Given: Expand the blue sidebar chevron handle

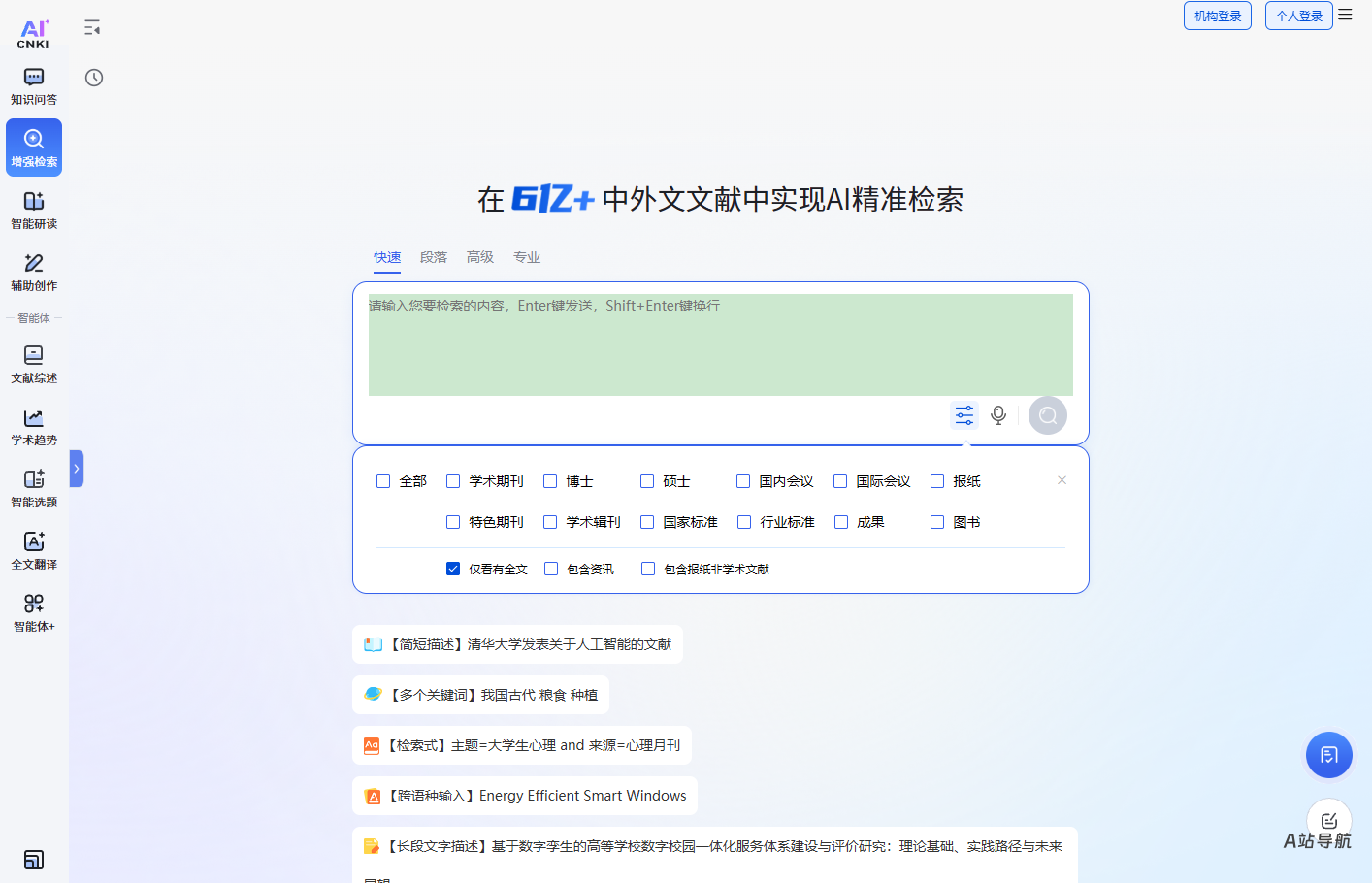Looking at the screenshot, I should click(77, 469).
